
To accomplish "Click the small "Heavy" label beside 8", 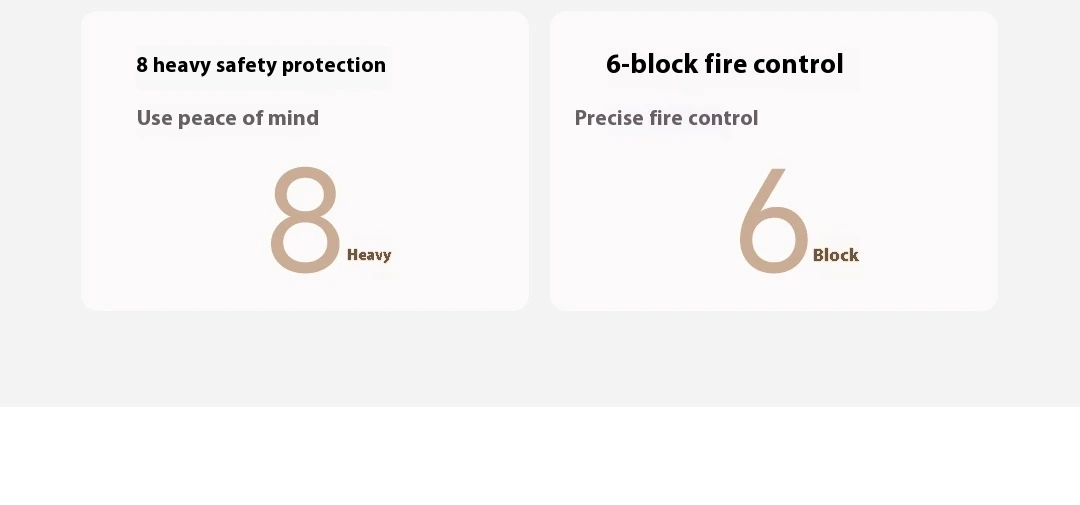I will [369, 255].
